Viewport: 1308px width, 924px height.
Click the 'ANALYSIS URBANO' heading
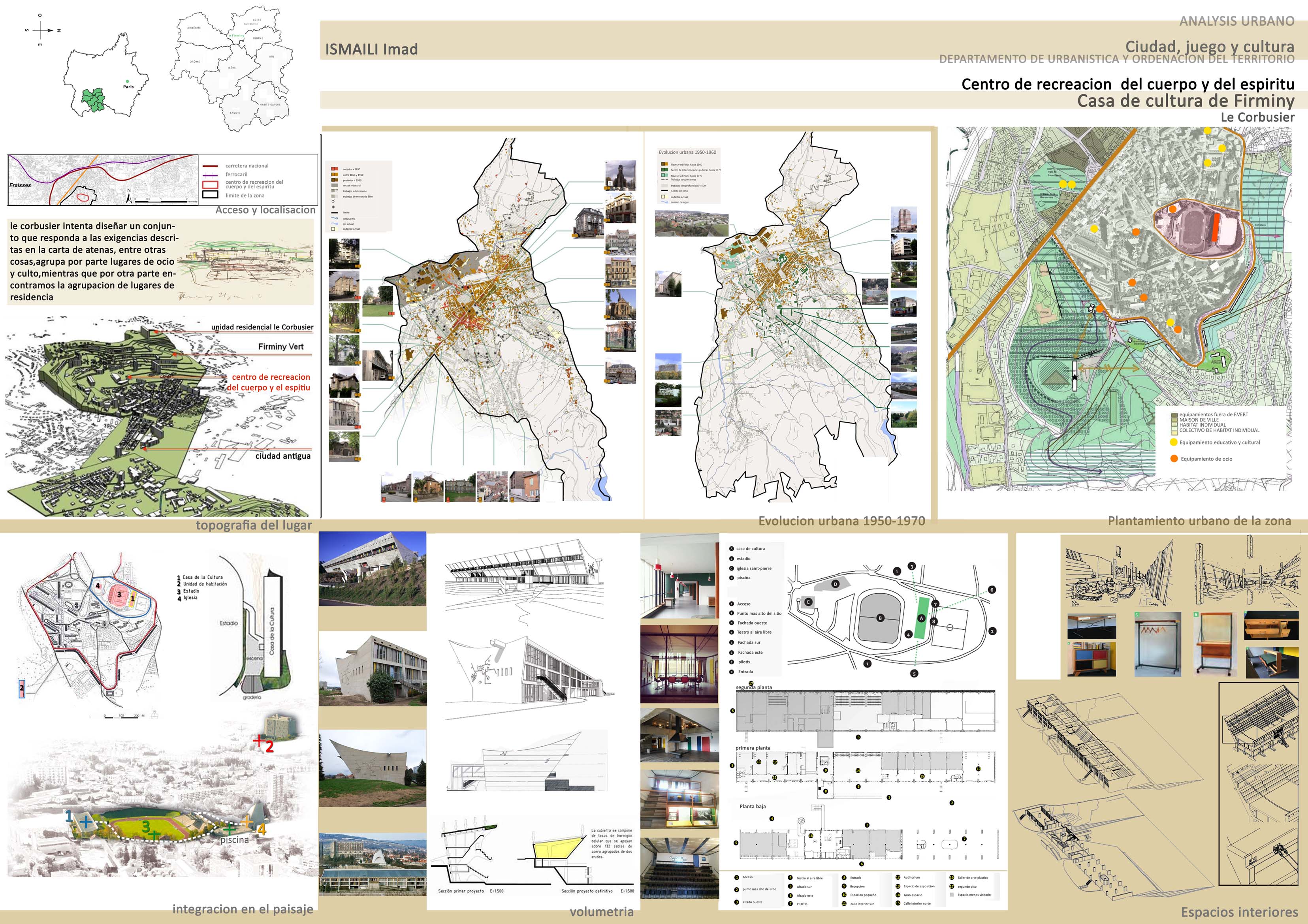coord(1237,21)
